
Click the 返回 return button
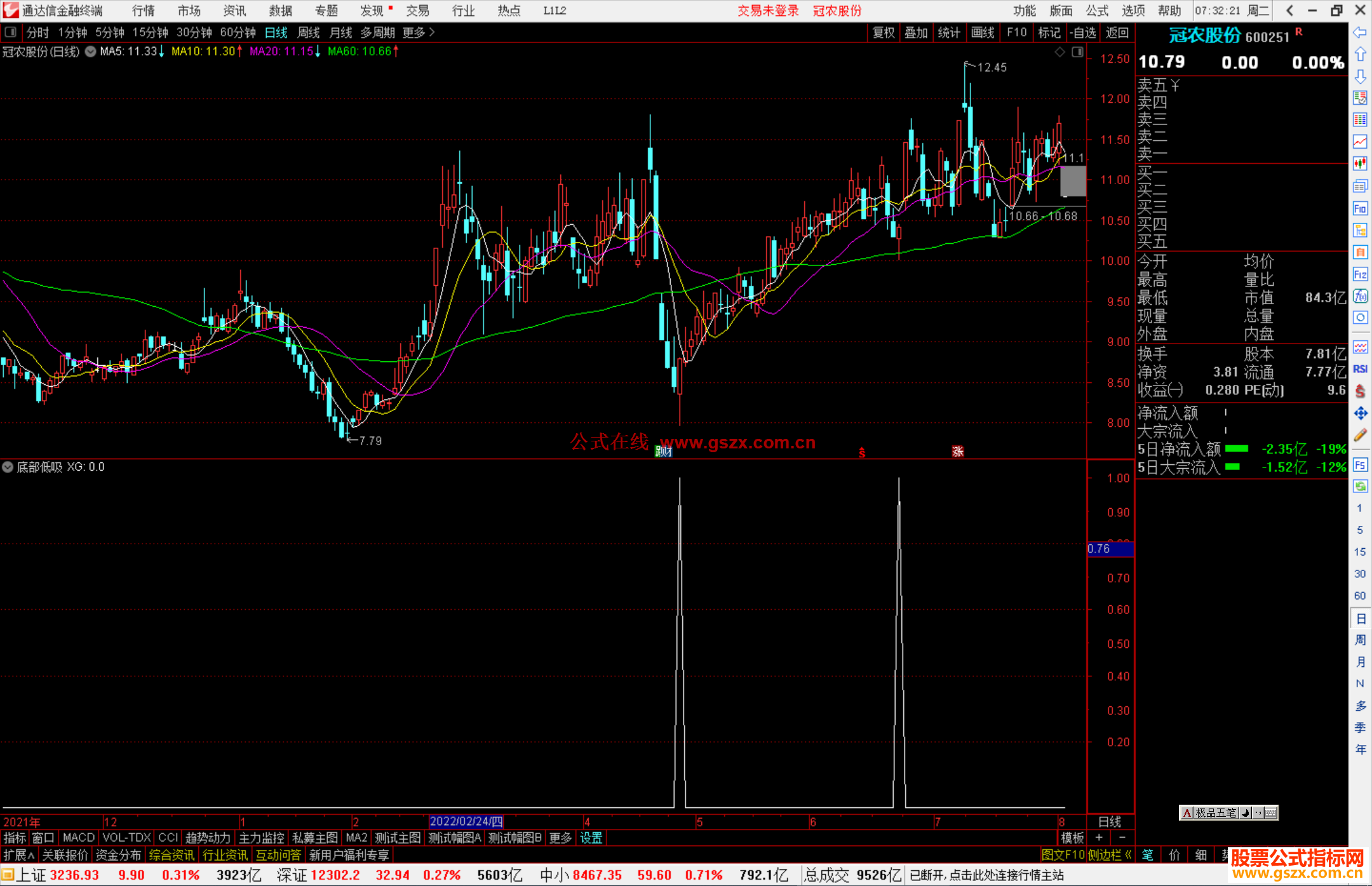tap(1117, 32)
